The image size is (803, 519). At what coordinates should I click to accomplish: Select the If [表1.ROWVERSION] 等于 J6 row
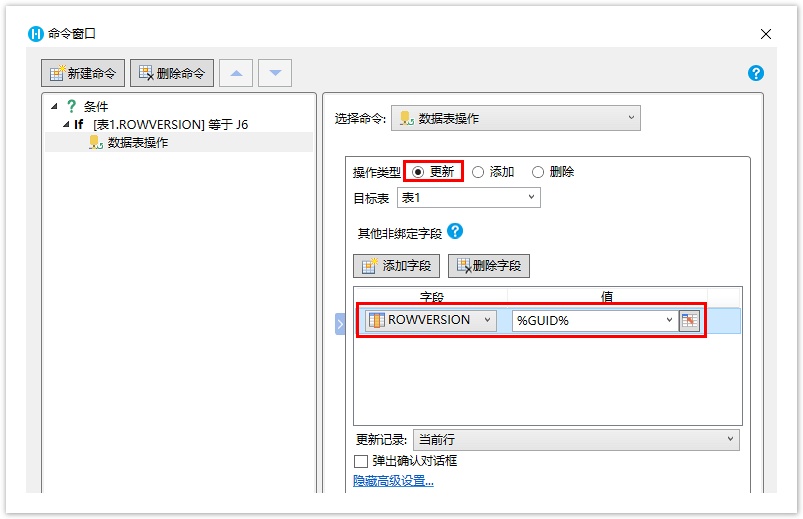tap(161, 124)
